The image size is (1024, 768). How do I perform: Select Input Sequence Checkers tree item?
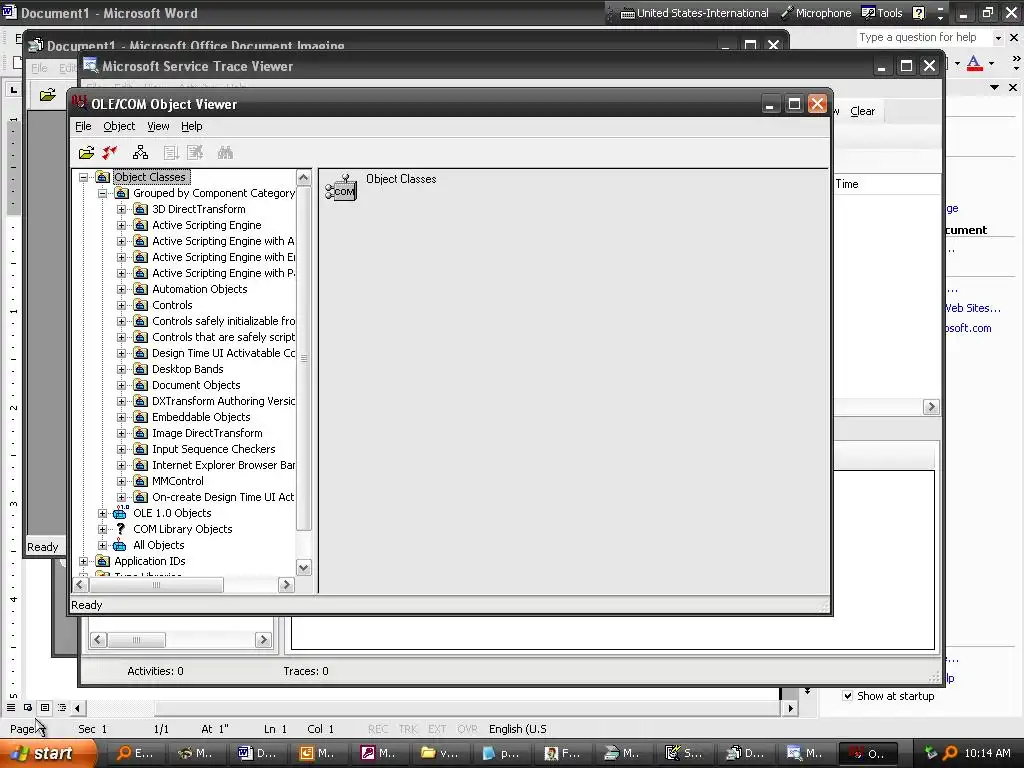[214, 449]
